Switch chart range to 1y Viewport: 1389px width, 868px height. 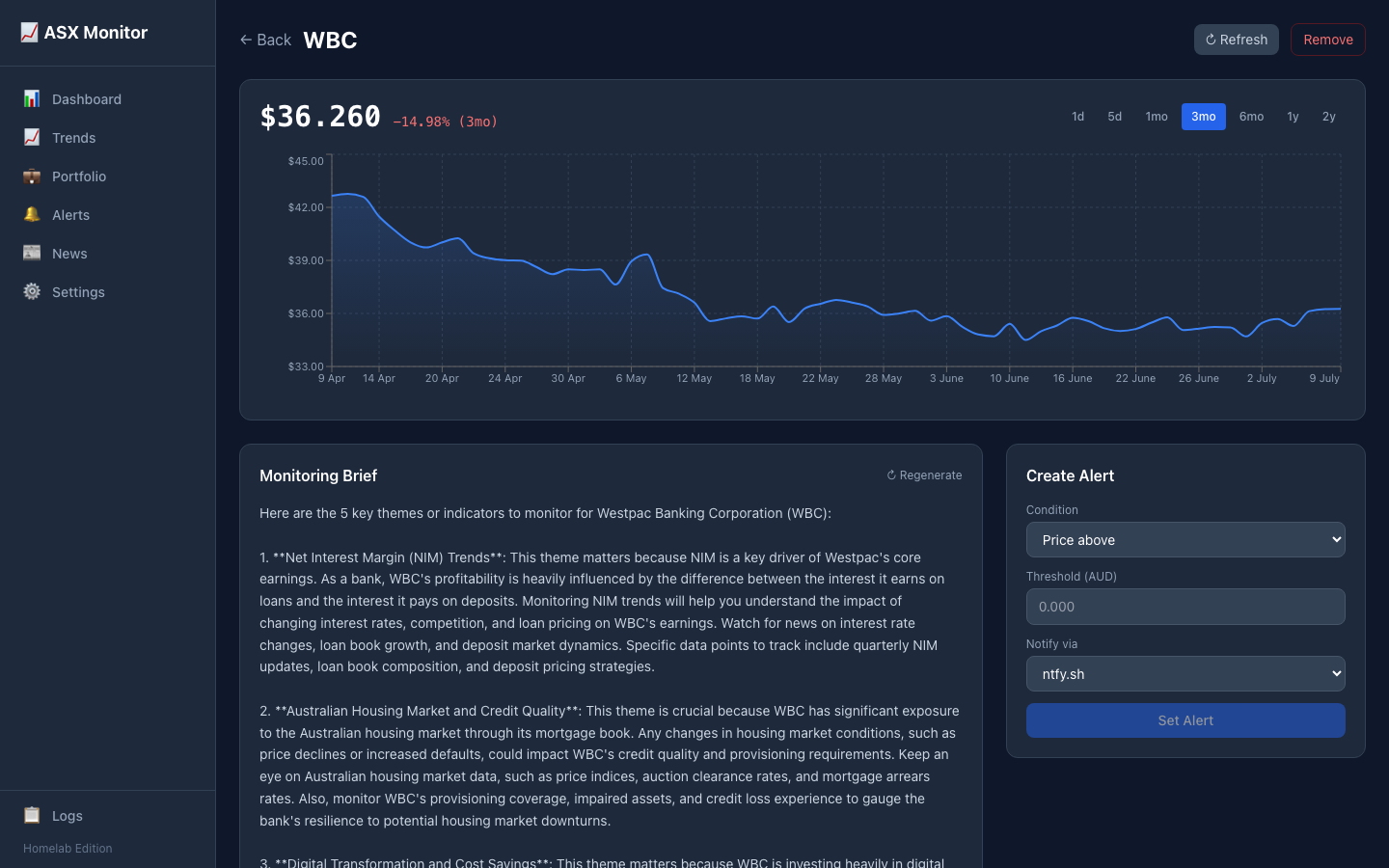[1293, 117]
